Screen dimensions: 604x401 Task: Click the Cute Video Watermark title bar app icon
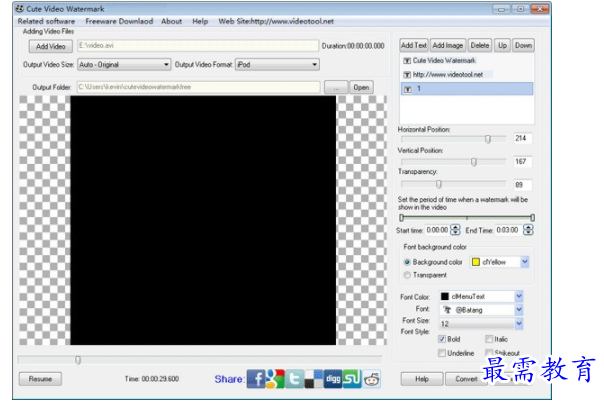(x=20, y=9)
